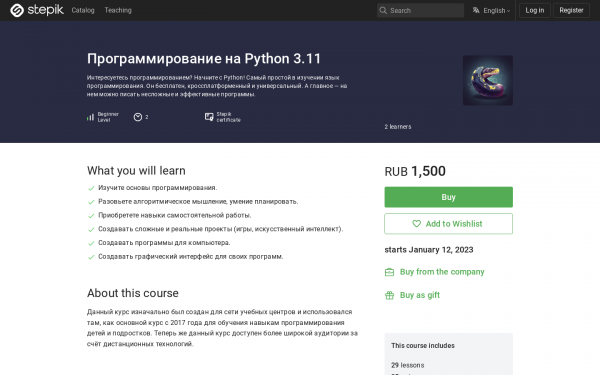Click the Stepik logo
The height and width of the screenshot is (375, 600).
(37, 10)
